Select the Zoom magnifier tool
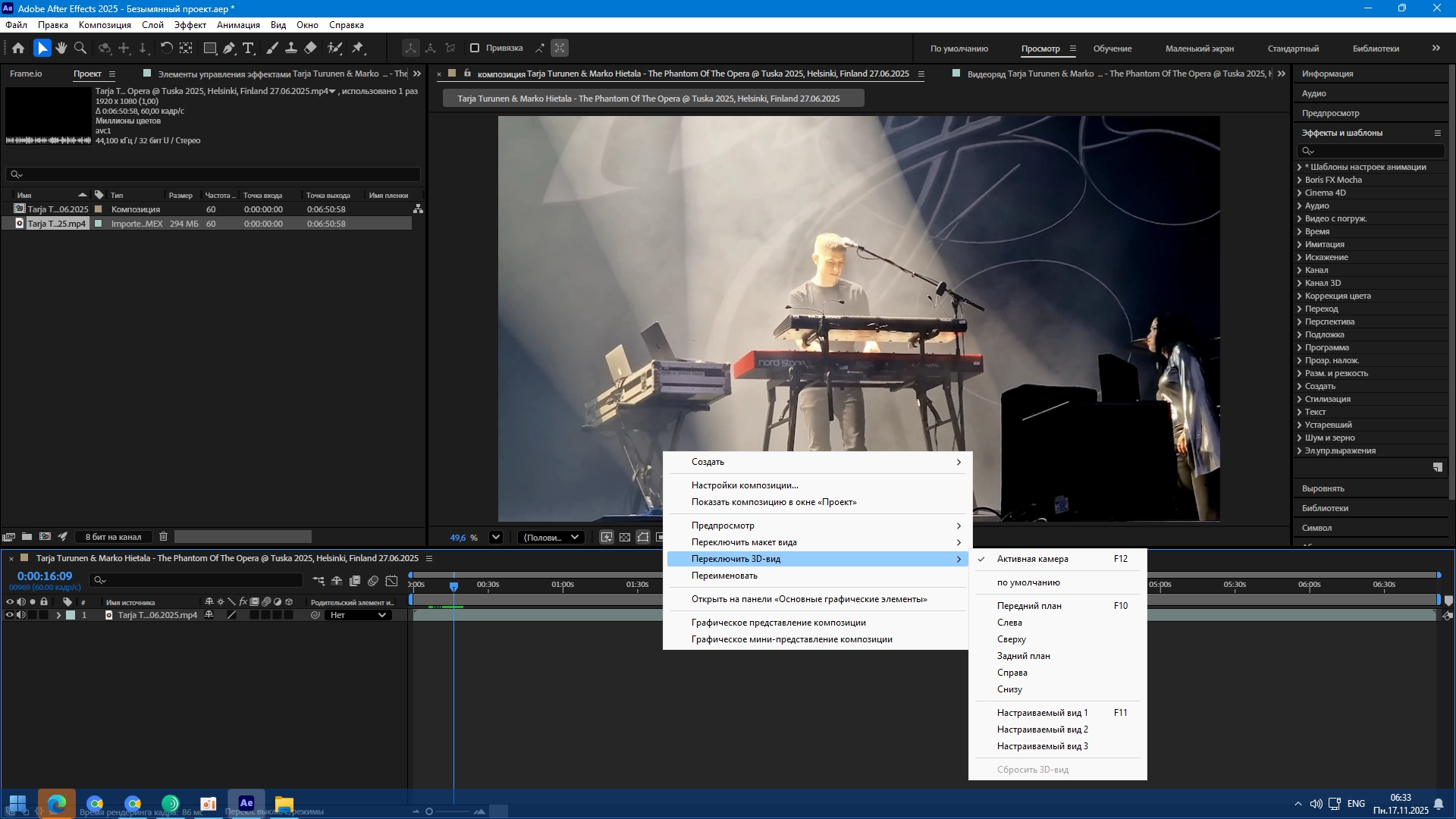The width and height of the screenshot is (1456, 819). 80,48
